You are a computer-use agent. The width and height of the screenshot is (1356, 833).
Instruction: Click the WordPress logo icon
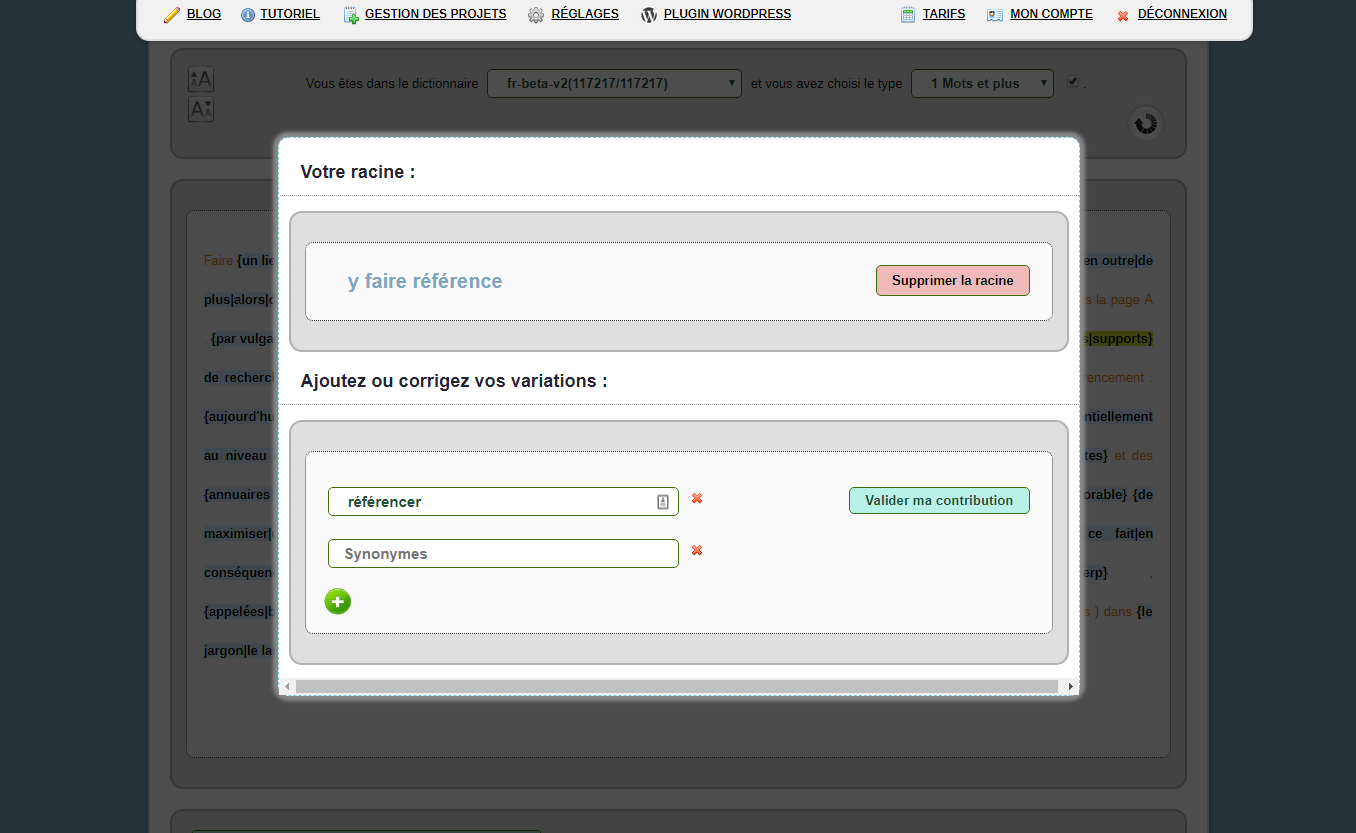pyautogui.click(x=649, y=15)
